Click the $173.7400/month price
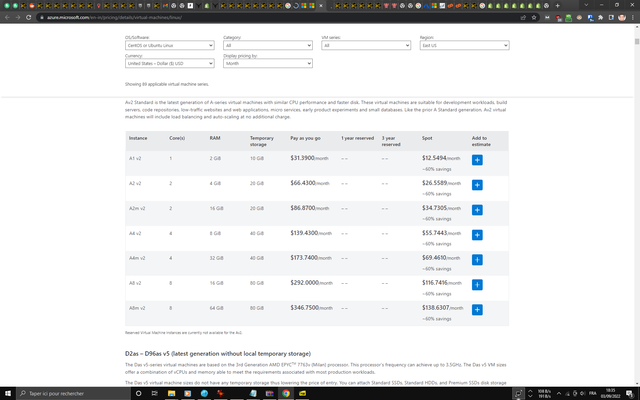Image resolution: width=640 pixels, height=400 pixels. pyautogui.click(x=311, y=258)
